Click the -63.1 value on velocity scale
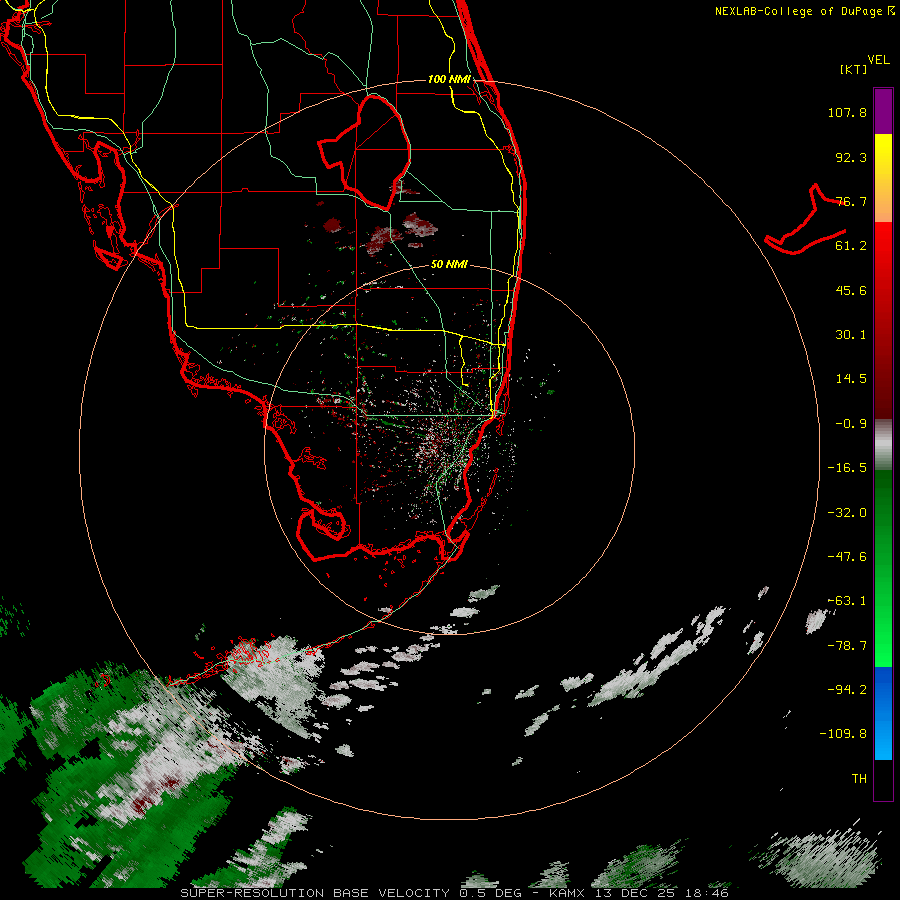The height and width of the screenshot is (900, 900). (x=847, y=601)
